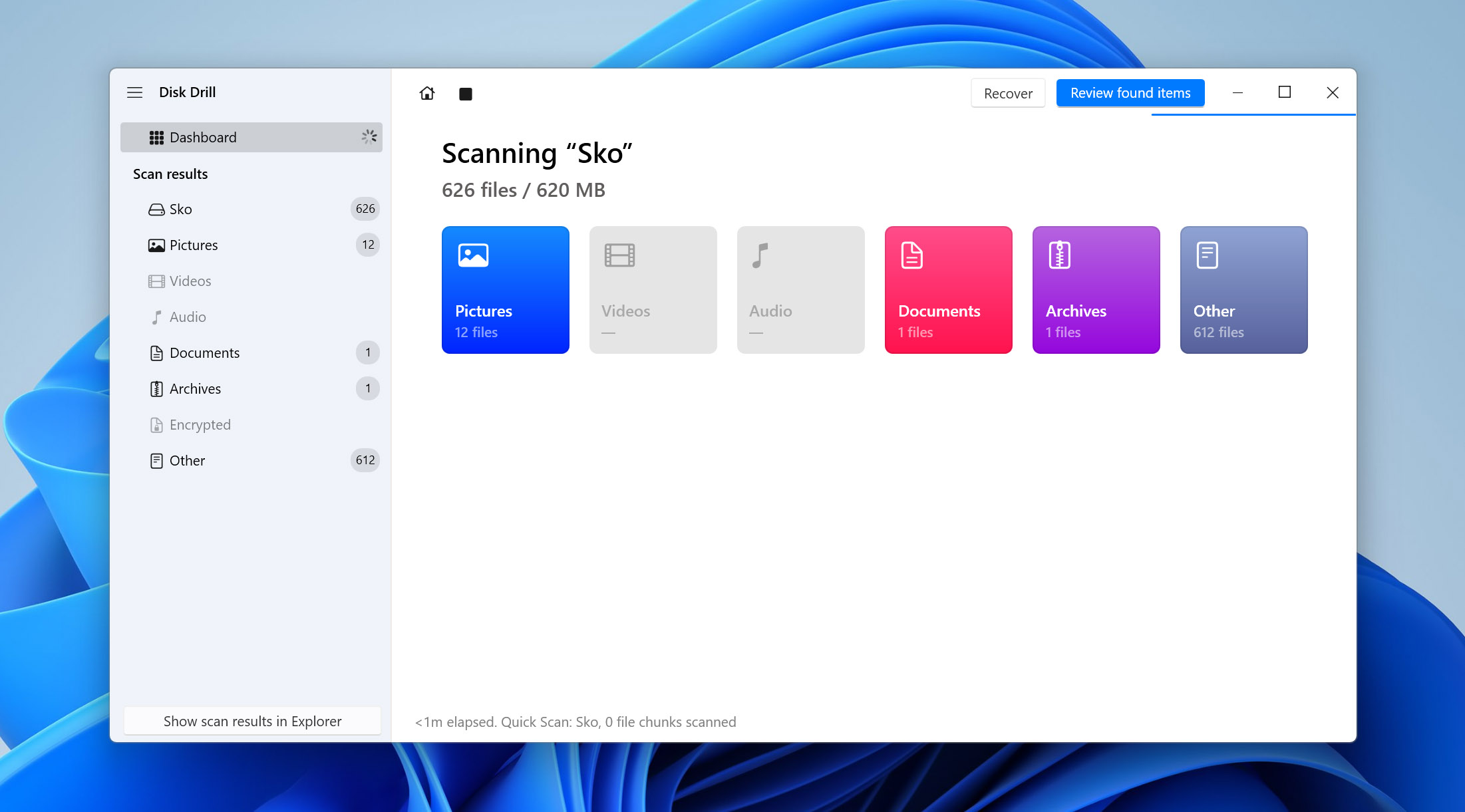
Task: Click Show scan results in Explorer
Action: [x=252, y=721]
